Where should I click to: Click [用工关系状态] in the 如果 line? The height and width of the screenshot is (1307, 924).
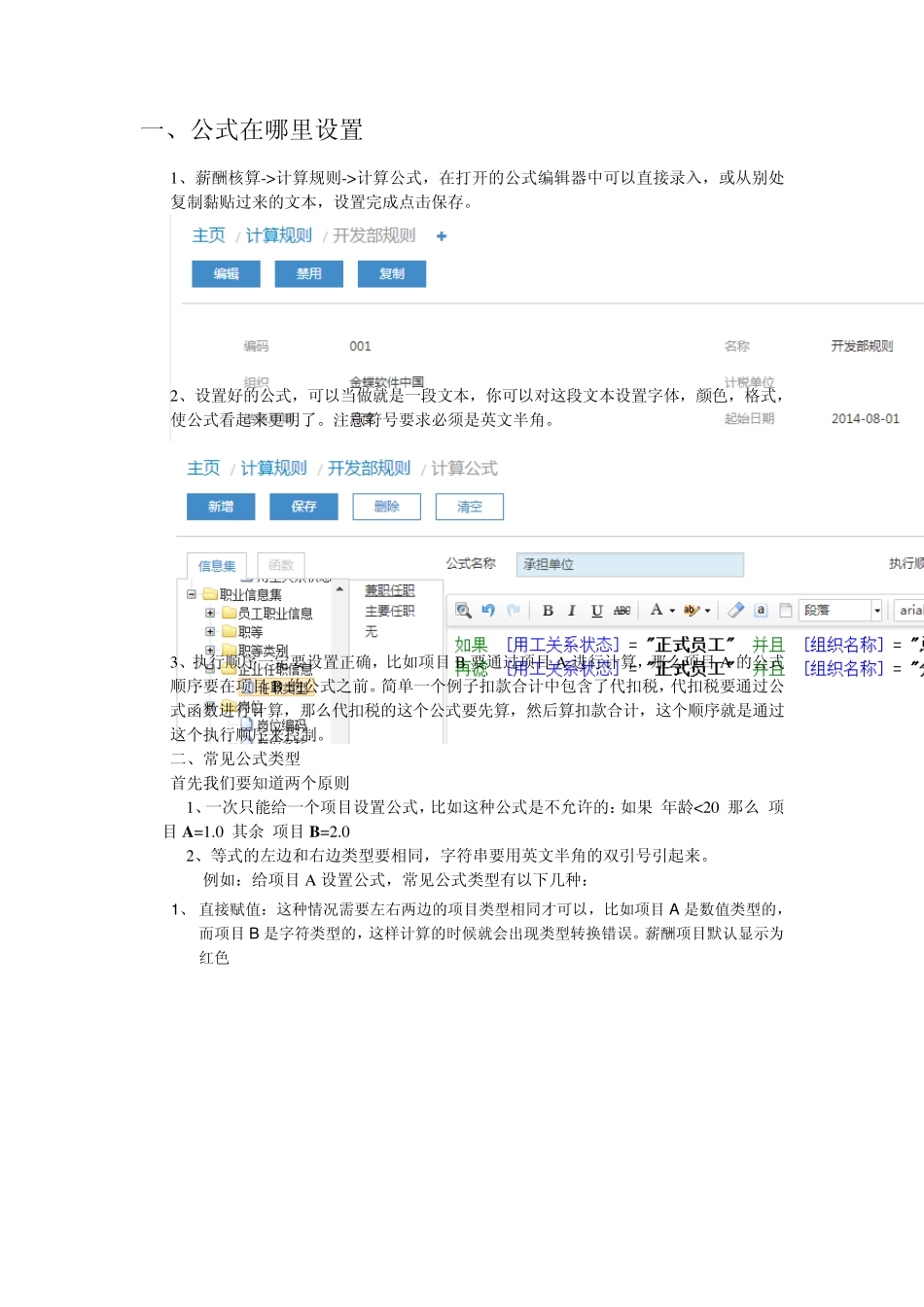[562, 645]
